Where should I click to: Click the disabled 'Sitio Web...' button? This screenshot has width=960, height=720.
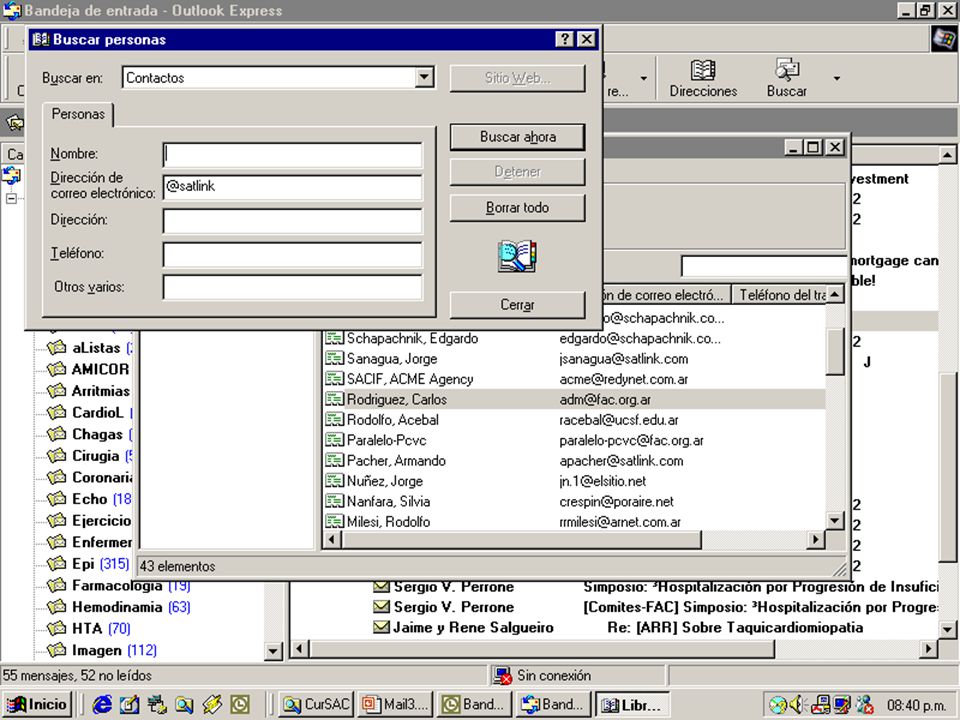517,78
